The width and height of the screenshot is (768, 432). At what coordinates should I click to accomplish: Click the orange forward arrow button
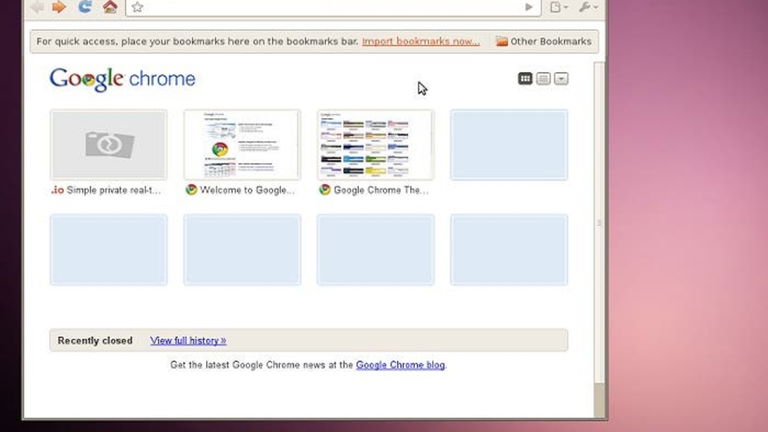point(59,7)
